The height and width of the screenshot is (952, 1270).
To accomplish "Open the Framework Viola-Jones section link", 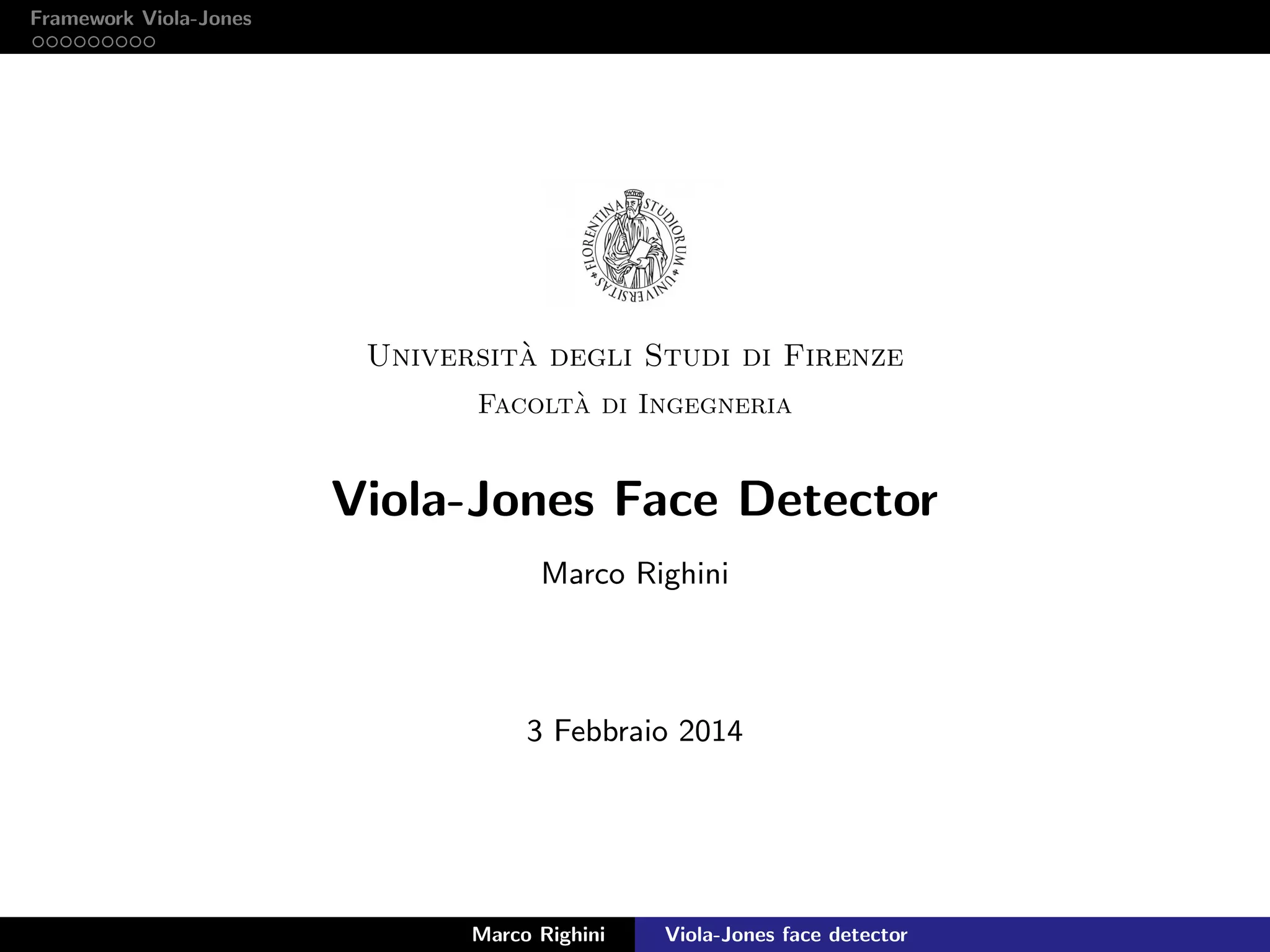I will [141, 19].
